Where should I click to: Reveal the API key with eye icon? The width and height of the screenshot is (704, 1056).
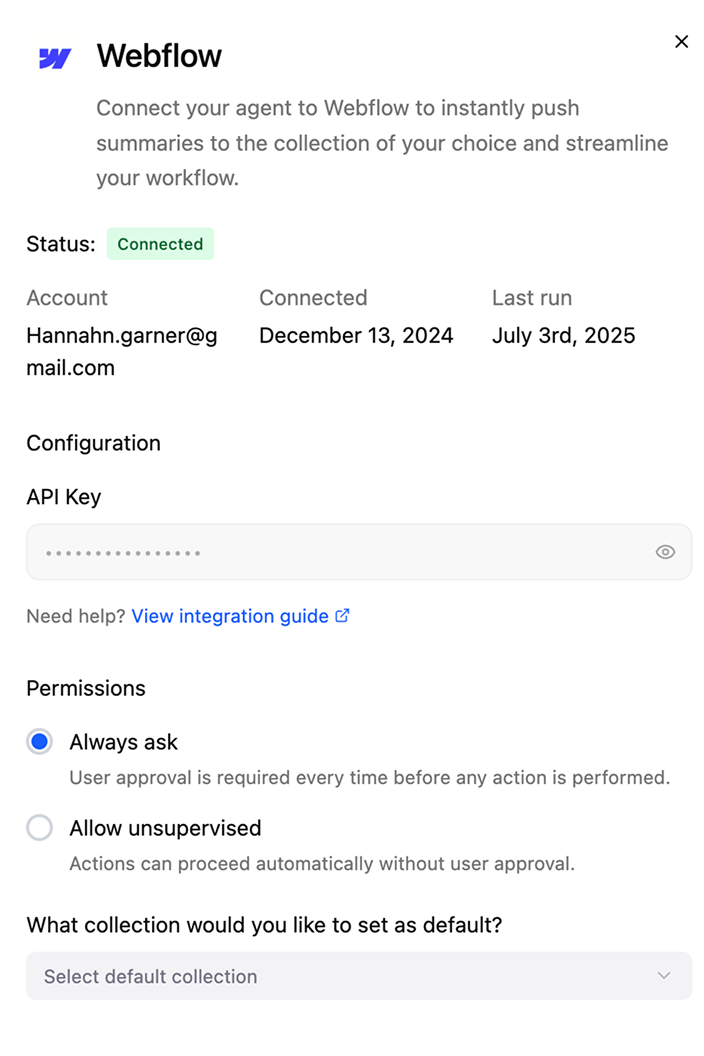click(x=665, y=552)
